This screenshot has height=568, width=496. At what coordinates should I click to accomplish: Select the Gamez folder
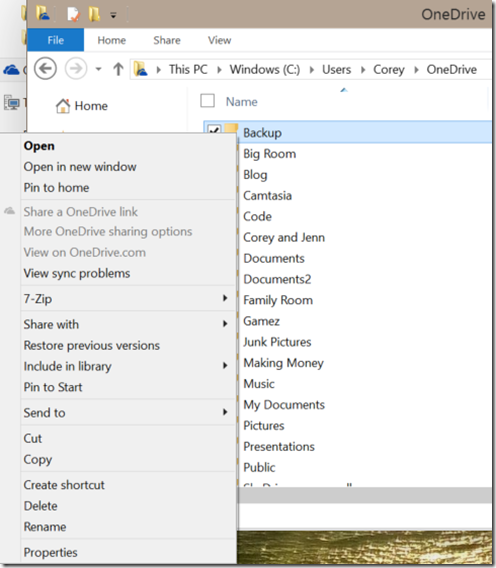[x=261, y=321]
